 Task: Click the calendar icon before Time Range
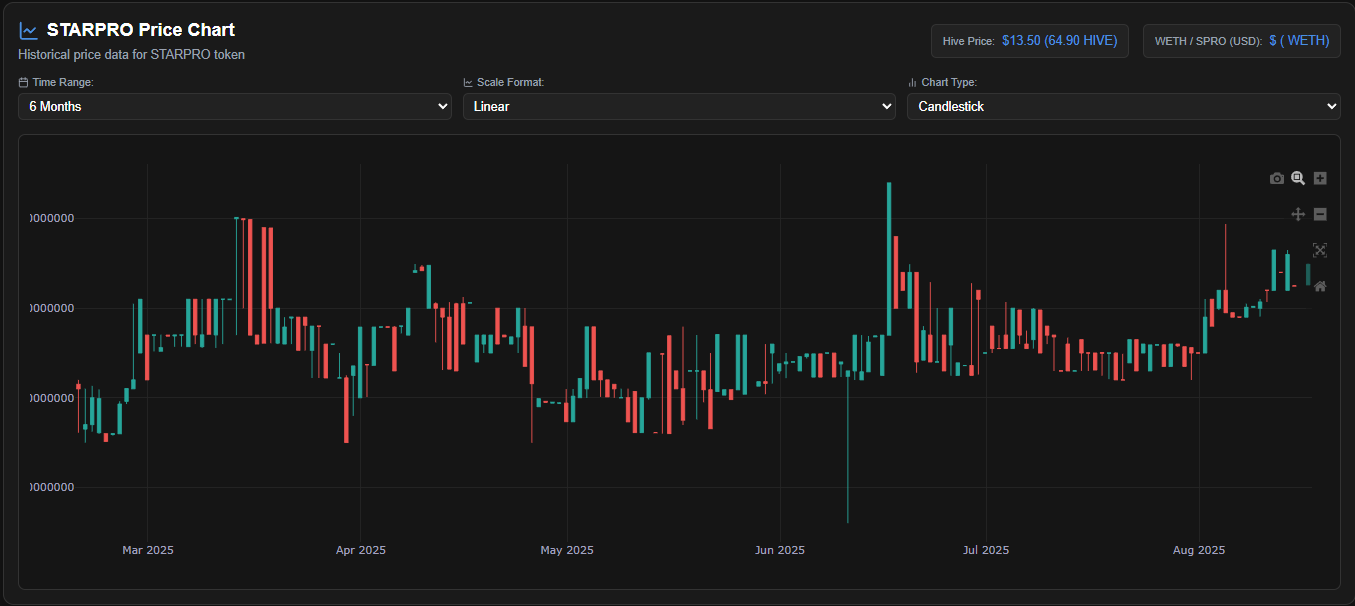[x=23, y=82]
